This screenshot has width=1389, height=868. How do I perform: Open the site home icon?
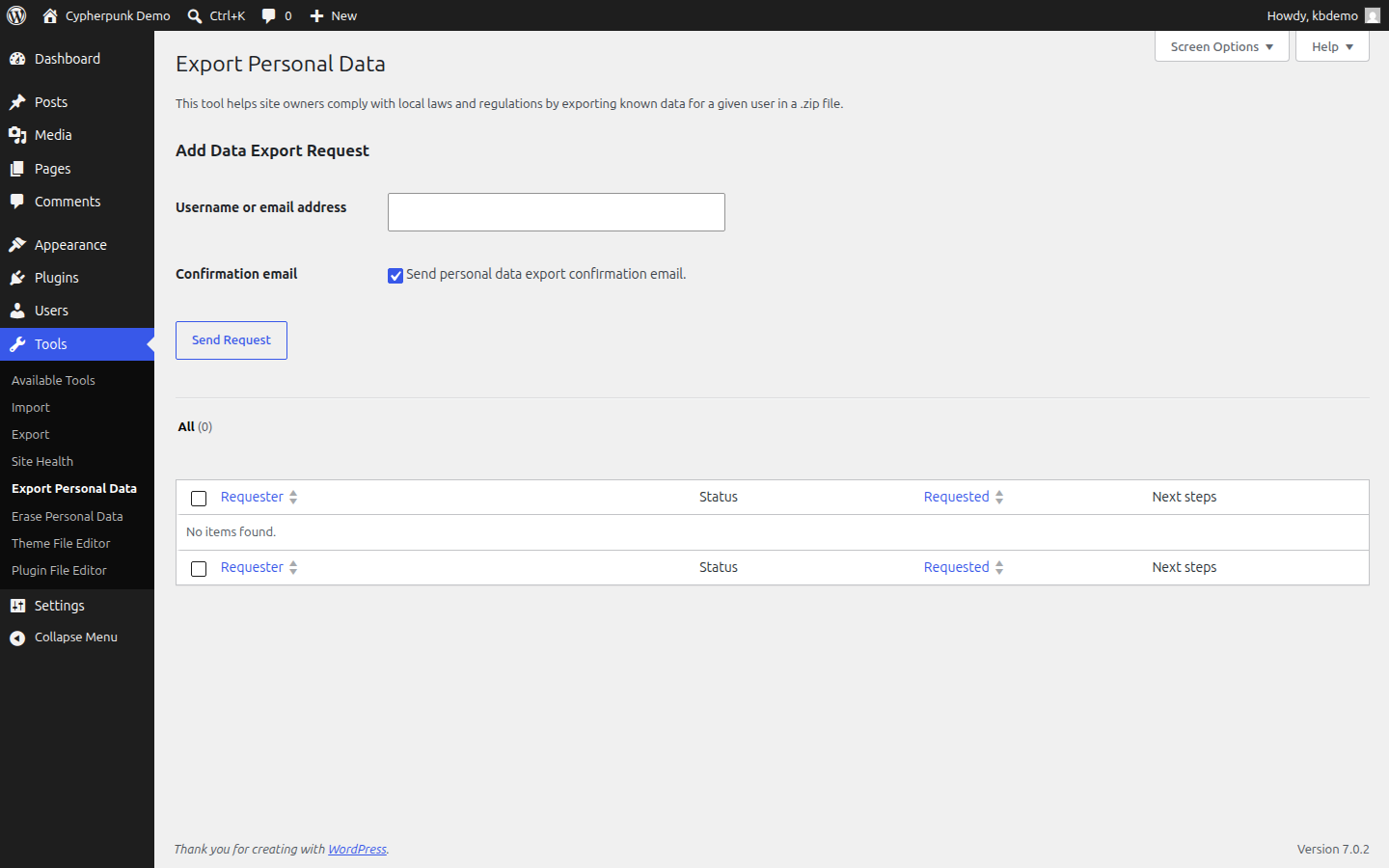(x=50, y=15)
